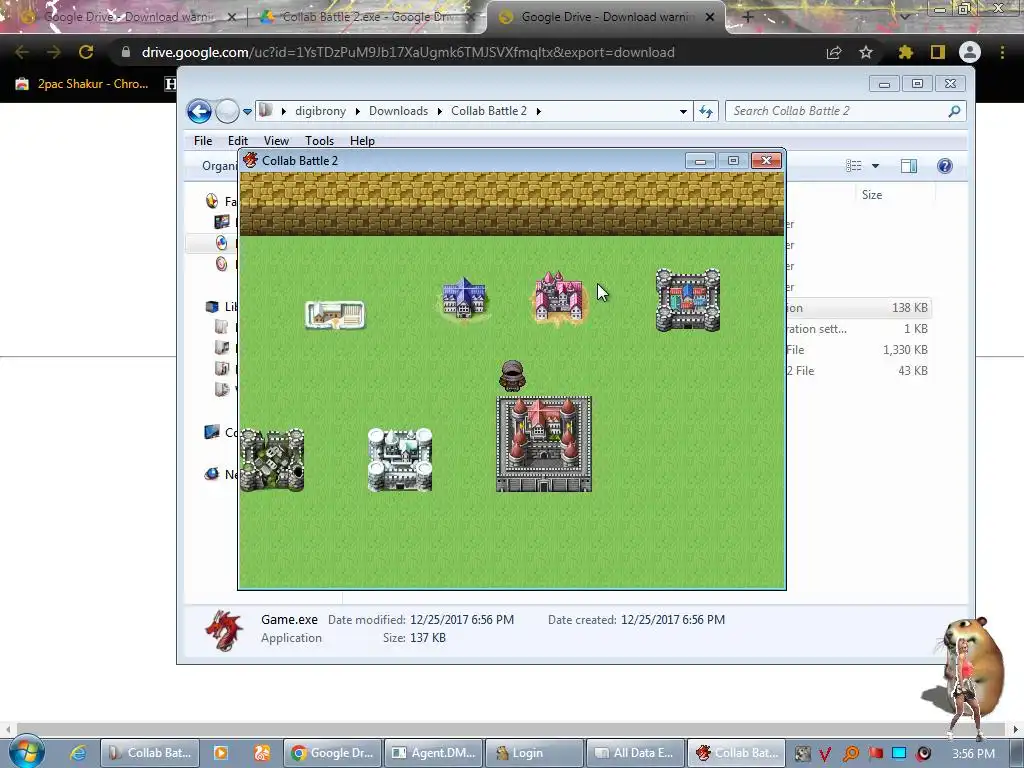The image size is (1024, 768).
Task: Bookmark this page with the star icon
Action: (x=866, y=52)
